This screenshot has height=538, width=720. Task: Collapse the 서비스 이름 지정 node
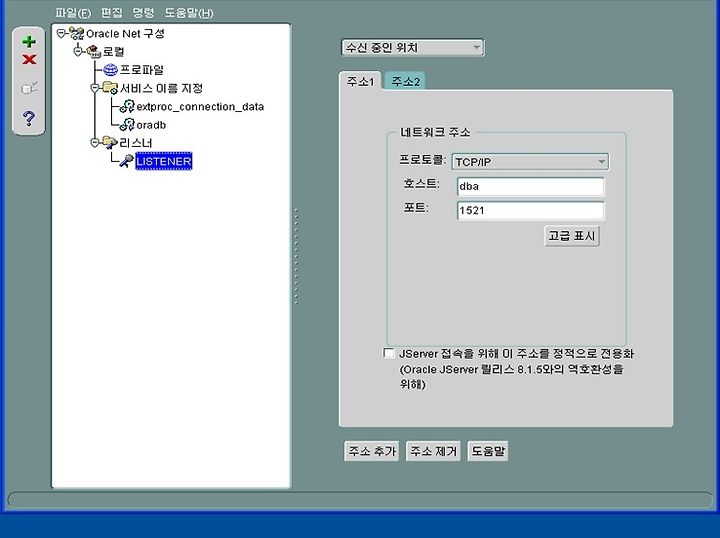coord(95,87)
